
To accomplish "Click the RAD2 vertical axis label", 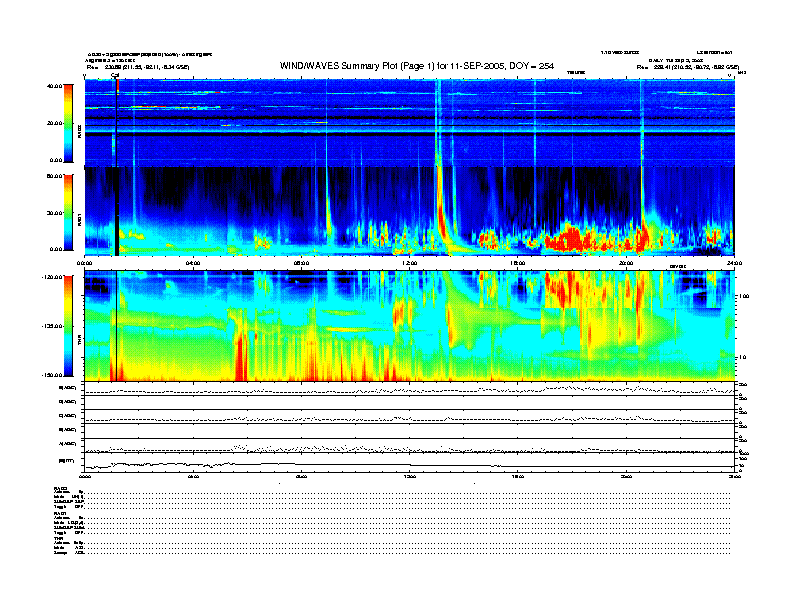I will 79,131.
